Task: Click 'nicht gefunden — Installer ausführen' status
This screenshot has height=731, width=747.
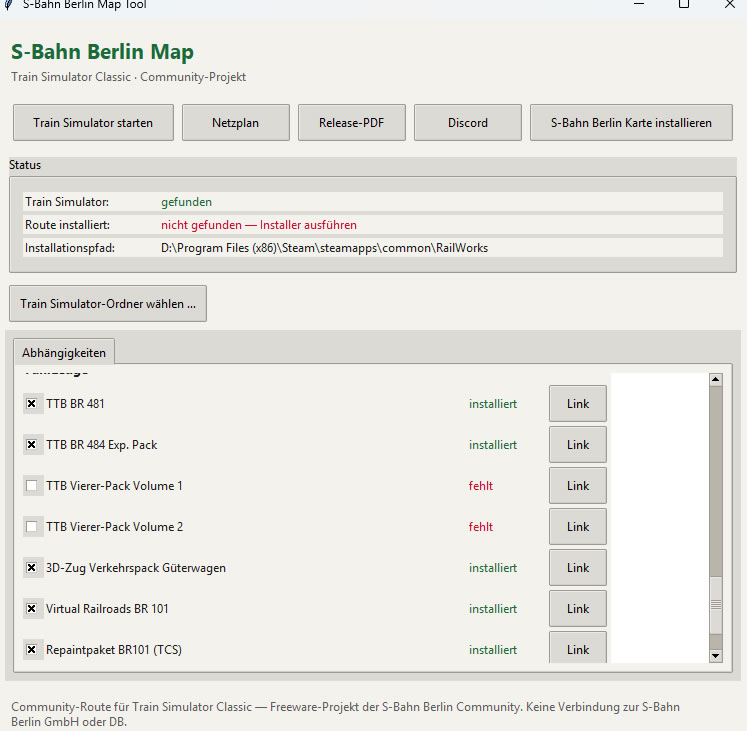Action: (259, 225)
